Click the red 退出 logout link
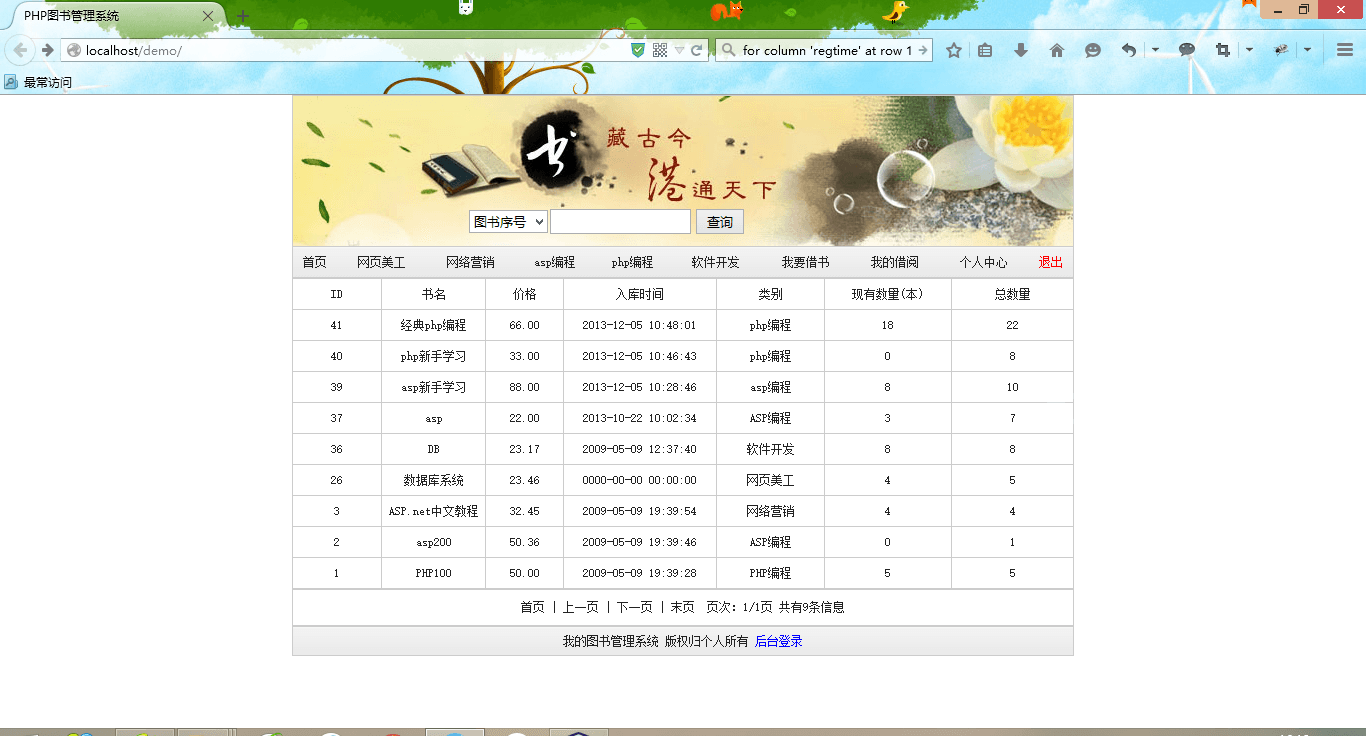The width and height of the screenshot is (1366, 736). [x=1050, y=262]
